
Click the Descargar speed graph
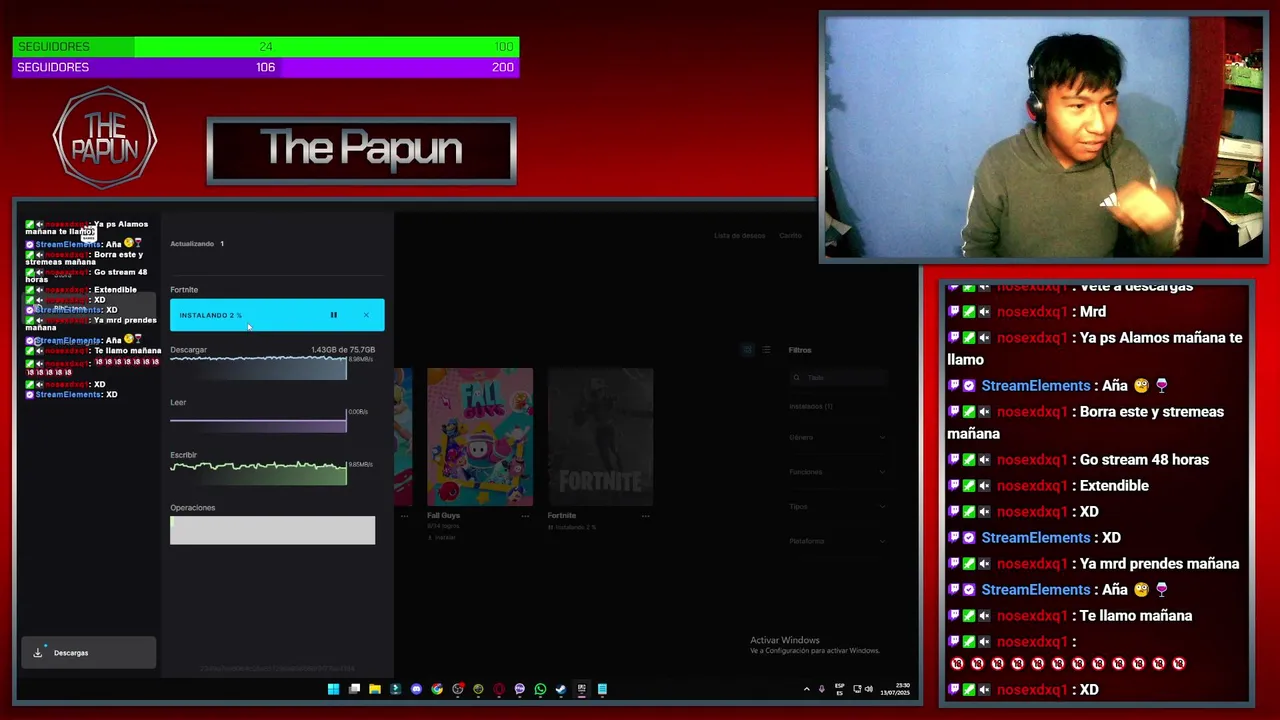[x=258, y=368]
